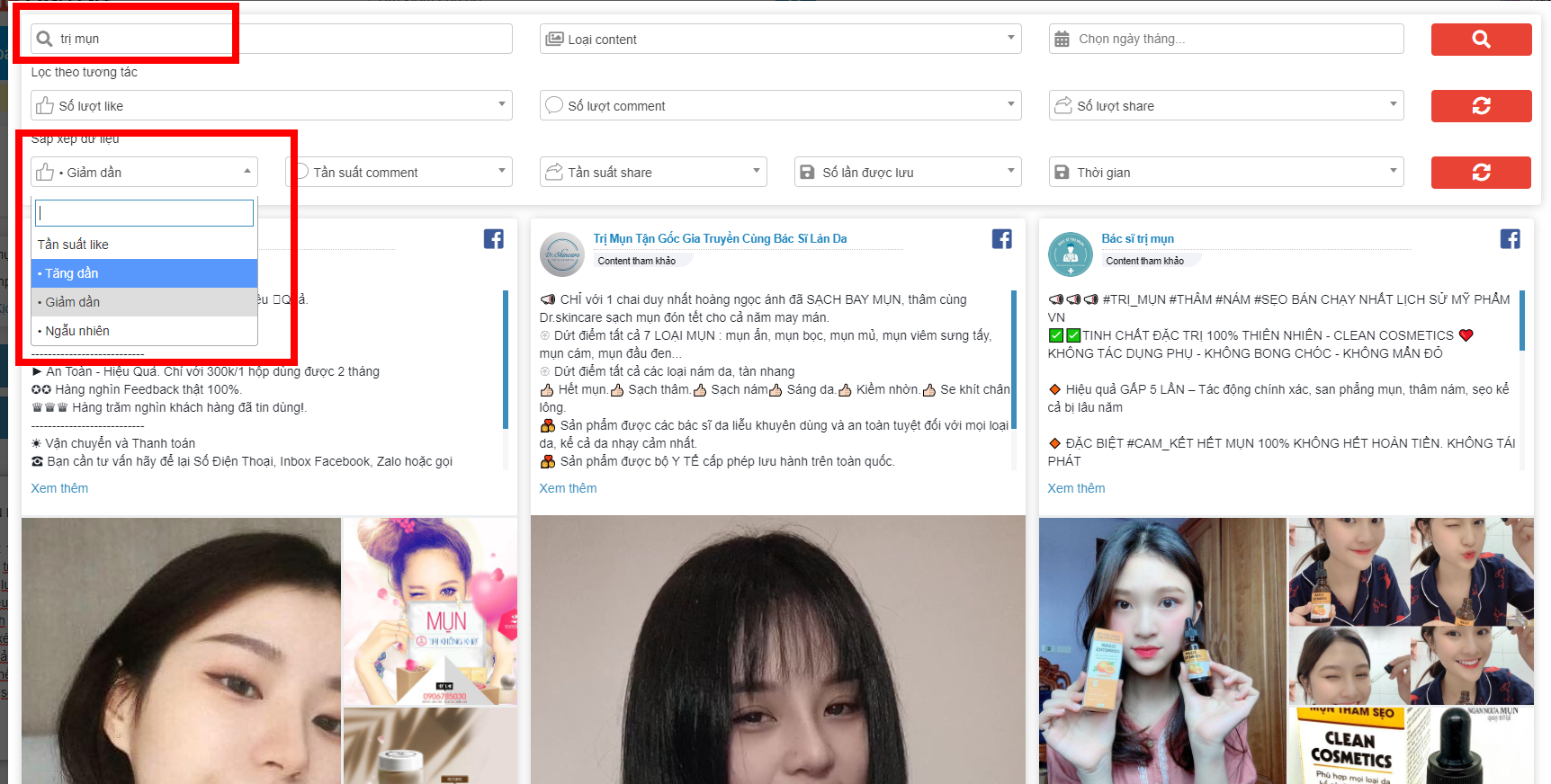
Task: Open the dropper bottle image on right card
Action: click(1470, 746)
